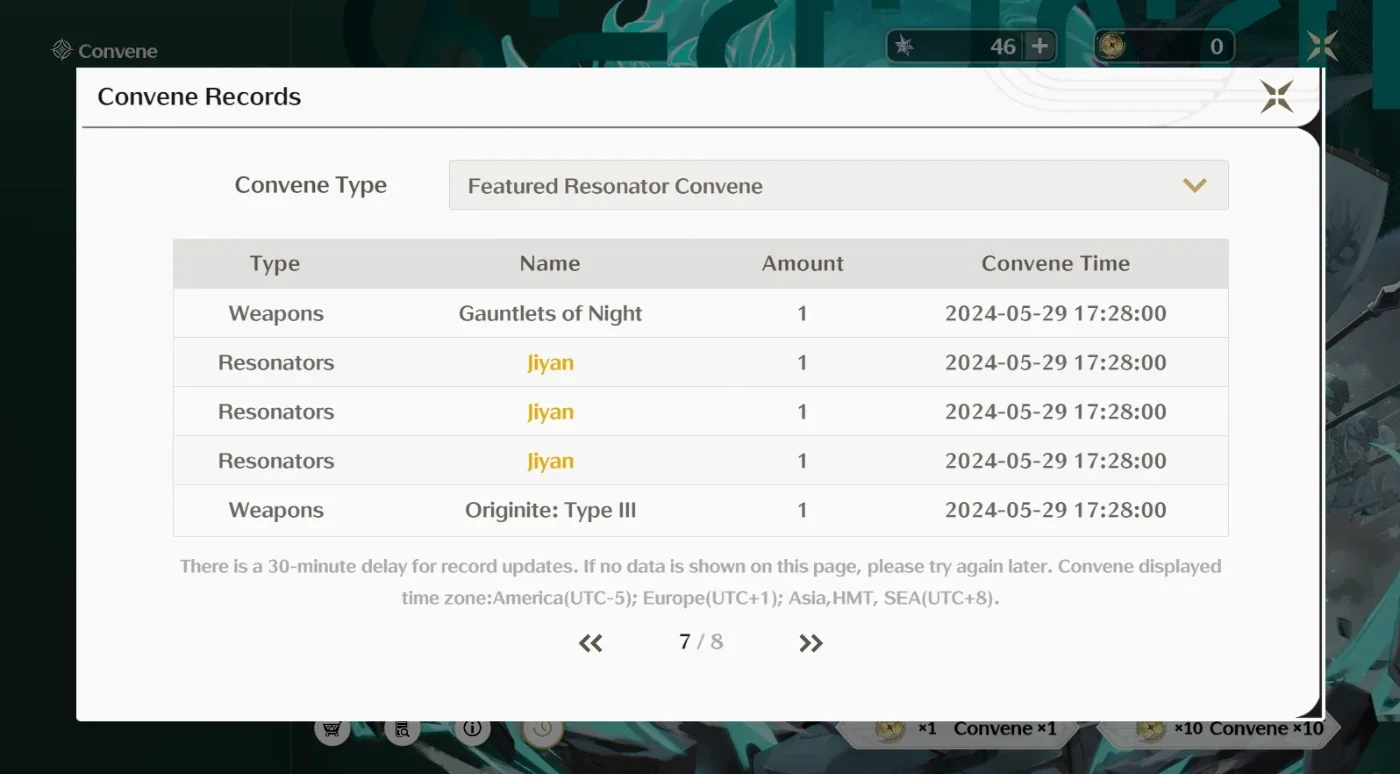Go to next records page
Viewport: 1400px width, 774px height.
pyautogui.click(x=811, y=643)
